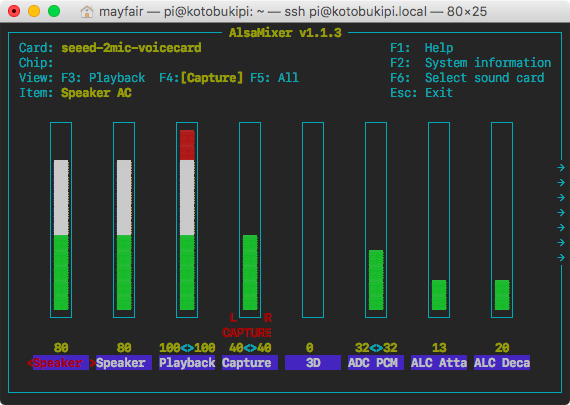Choose F6: Select sound card

[x=467, y=78]
